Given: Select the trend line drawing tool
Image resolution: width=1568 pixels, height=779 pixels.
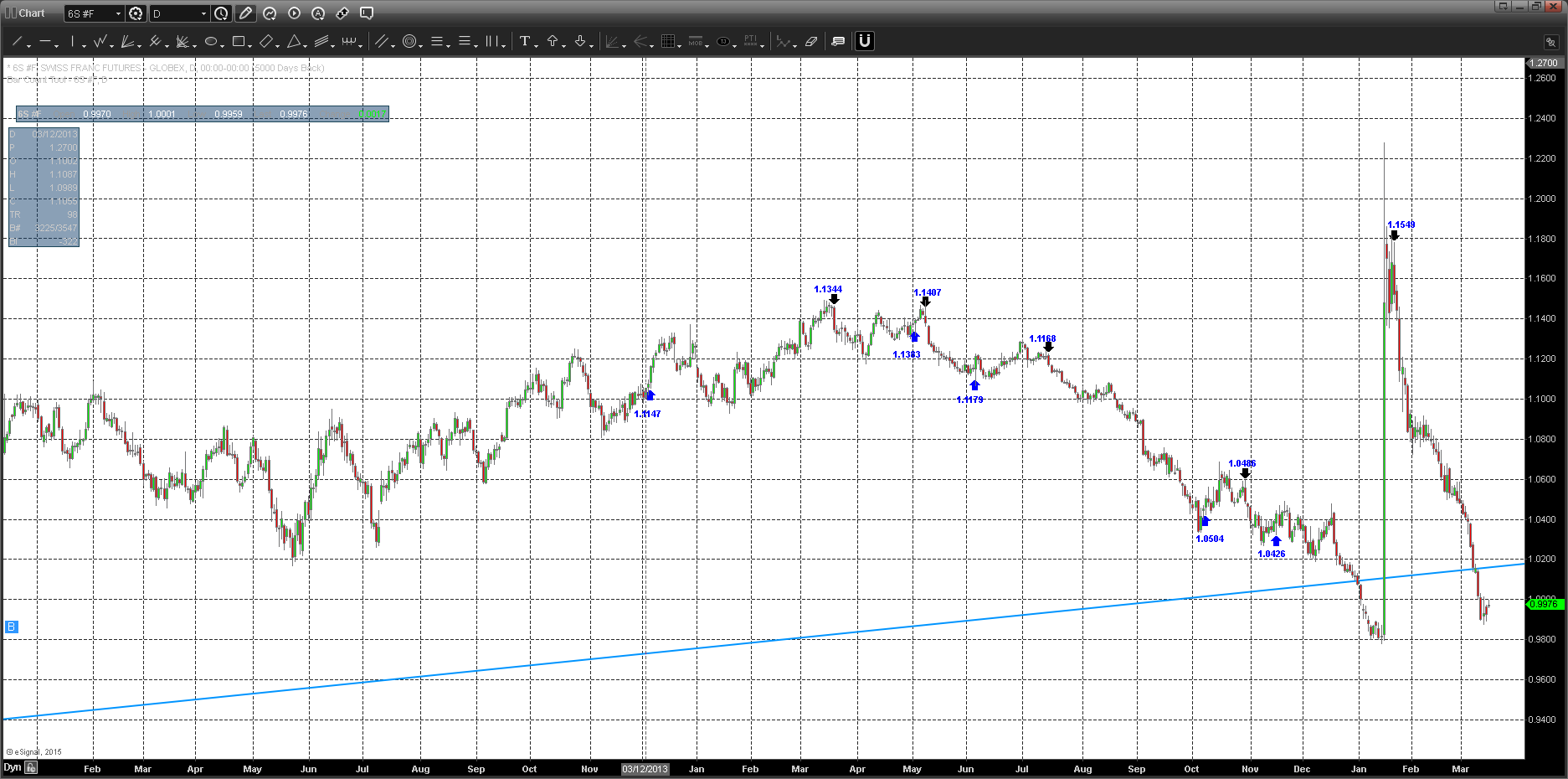Looking at the screenshot, I should pyautogui.click(x=18, y=41).
